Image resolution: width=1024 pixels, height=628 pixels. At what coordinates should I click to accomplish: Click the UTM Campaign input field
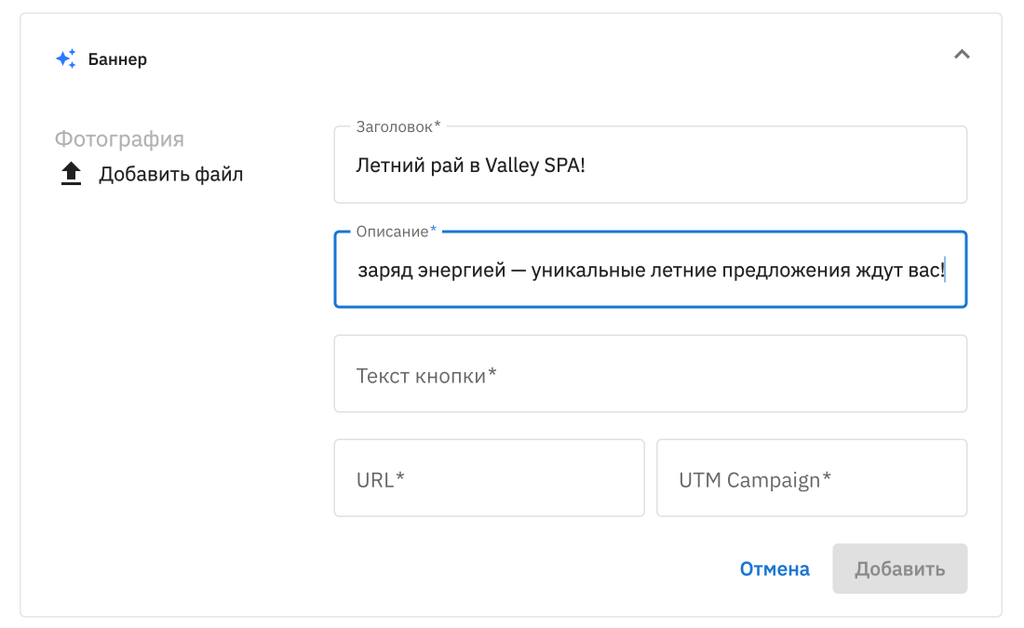pyautogui.click(x=811, y=479)
